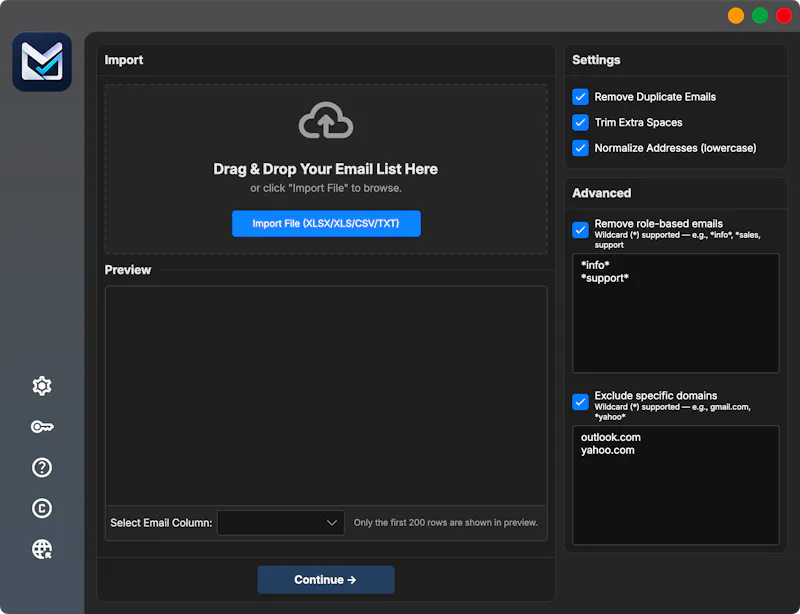Click the green maximize window button
Image resolution: width=800 pixels, height=614 pixels.
pyautogui.click(x=760, y=16)
